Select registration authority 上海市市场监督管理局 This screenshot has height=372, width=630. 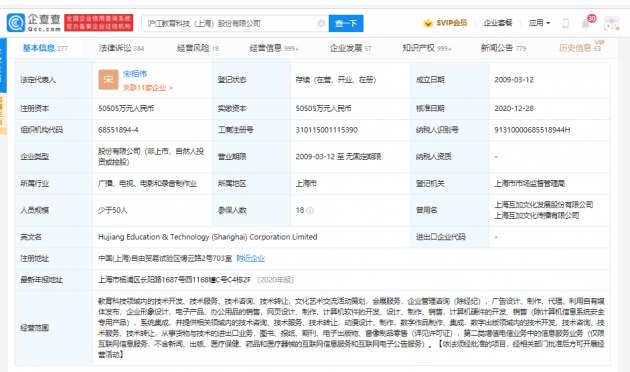(530, 184)
